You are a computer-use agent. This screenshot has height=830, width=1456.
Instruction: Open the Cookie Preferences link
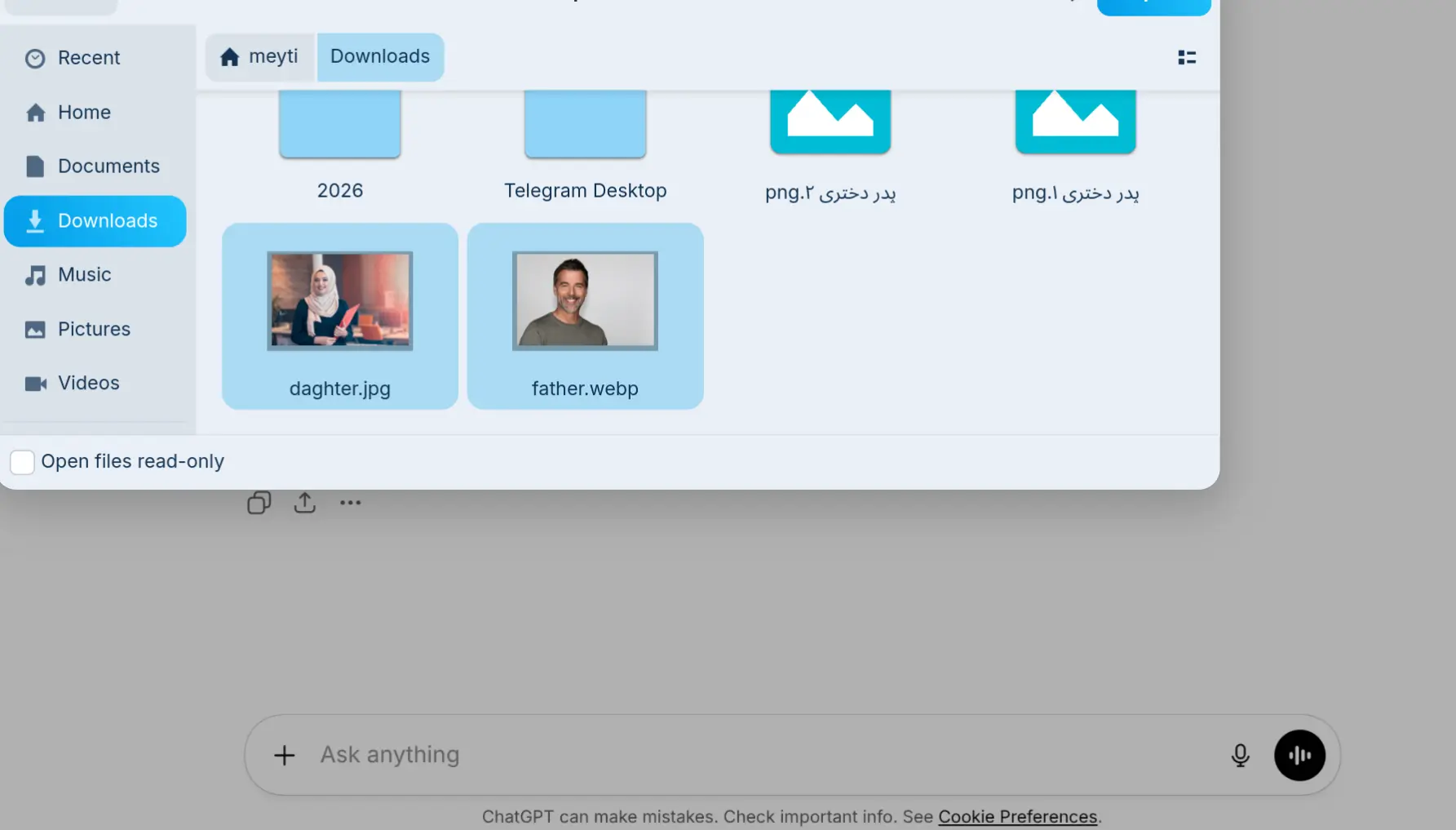tap(1018, 816)
